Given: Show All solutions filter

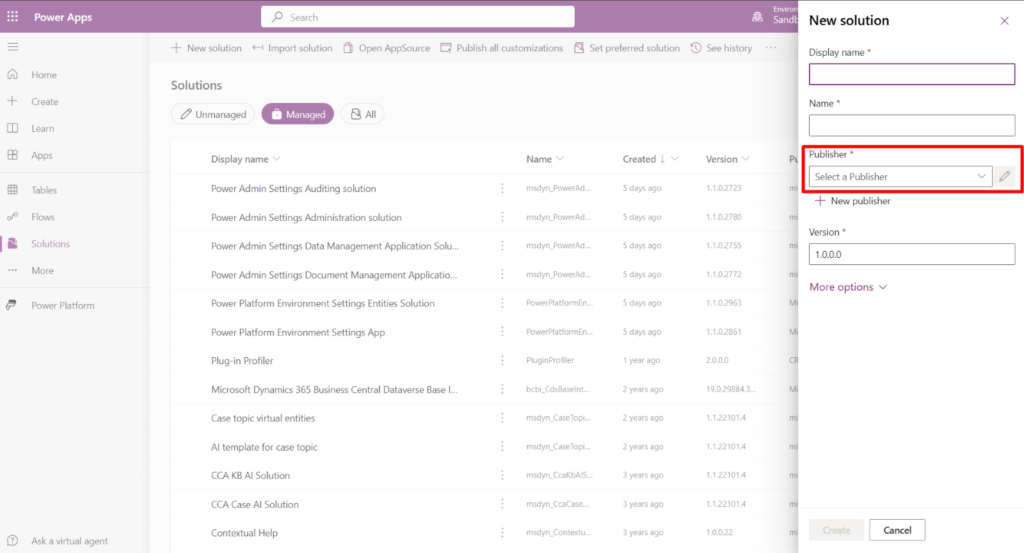Looking at the screenshot, I should click(x=362, y=114).
